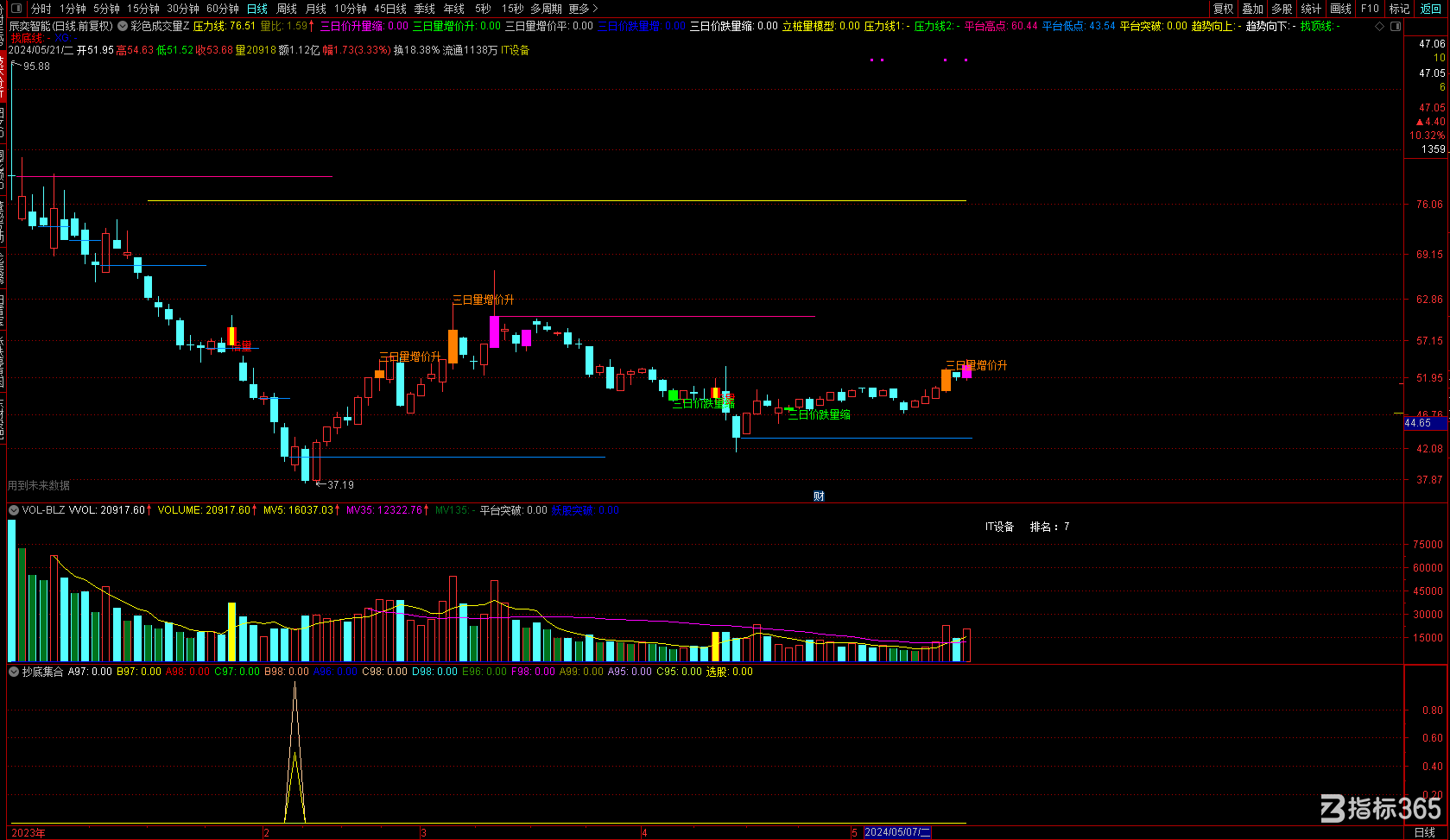Screen dimensions: 1450x840
Task: Click the 画线 drawing button
Action: (x=1340, y=9)
